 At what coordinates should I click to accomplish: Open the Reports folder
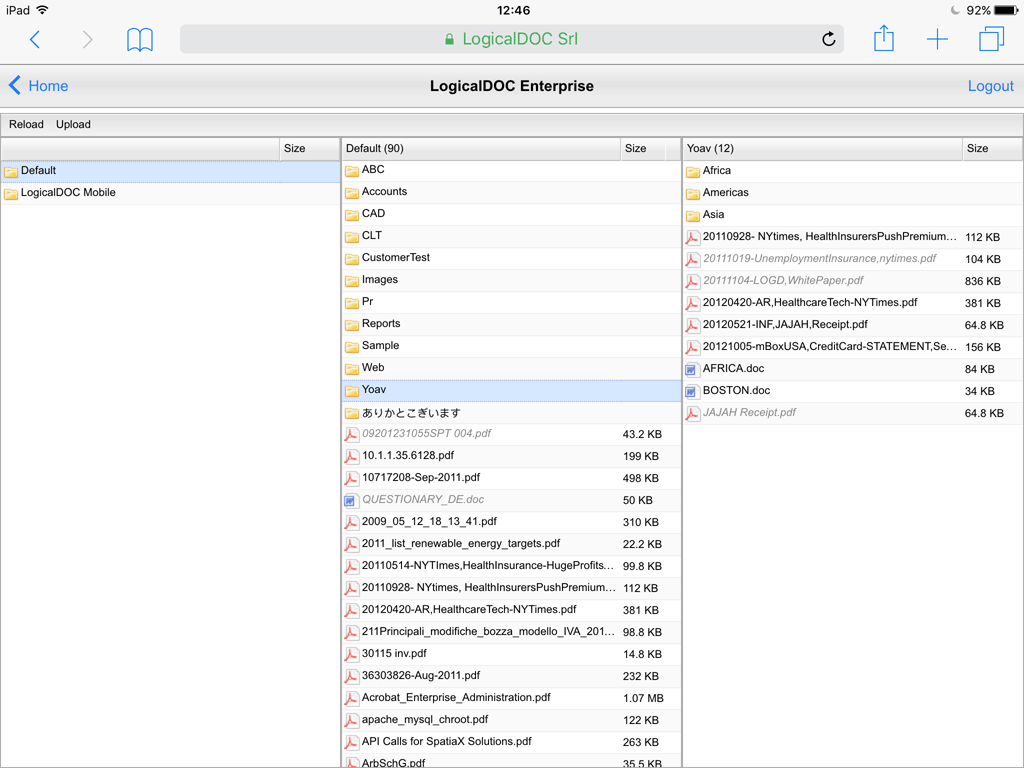pyautogui.click(x=511, y=324)
